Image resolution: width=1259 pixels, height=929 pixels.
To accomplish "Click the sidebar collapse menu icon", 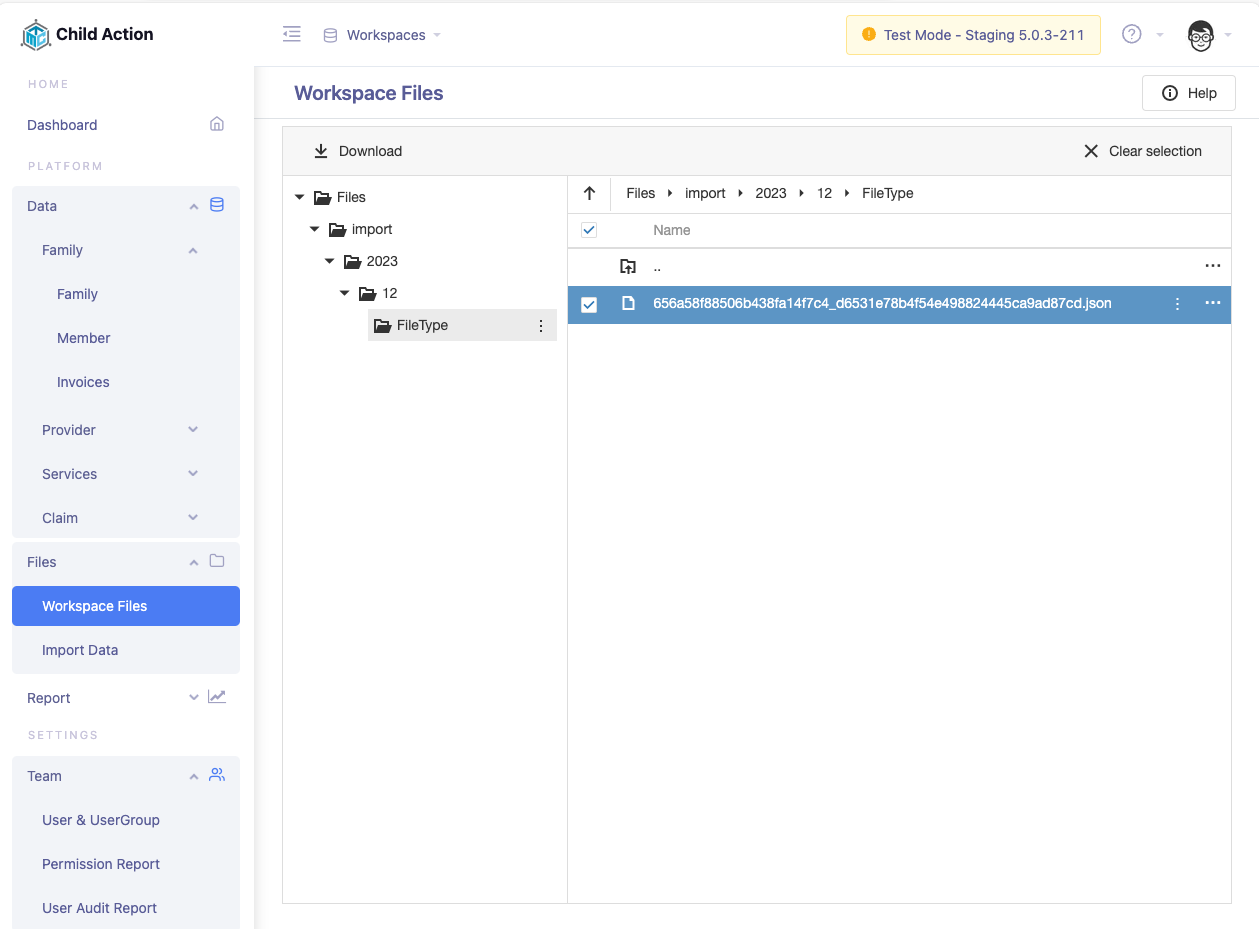I will (x=292, y=35).
